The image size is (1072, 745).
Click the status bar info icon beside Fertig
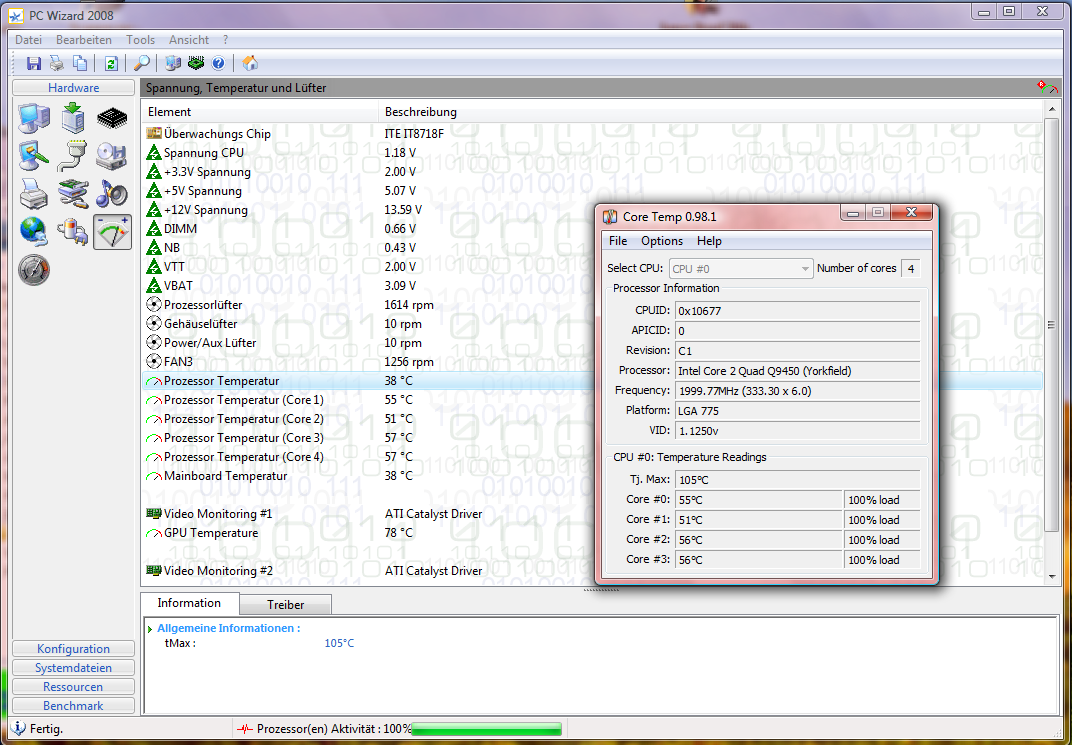point(18,729)
